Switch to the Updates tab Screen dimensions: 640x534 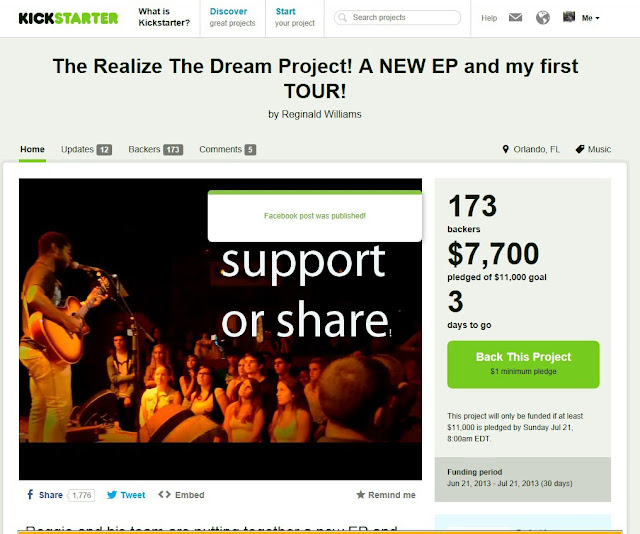(x=86, y=149)
